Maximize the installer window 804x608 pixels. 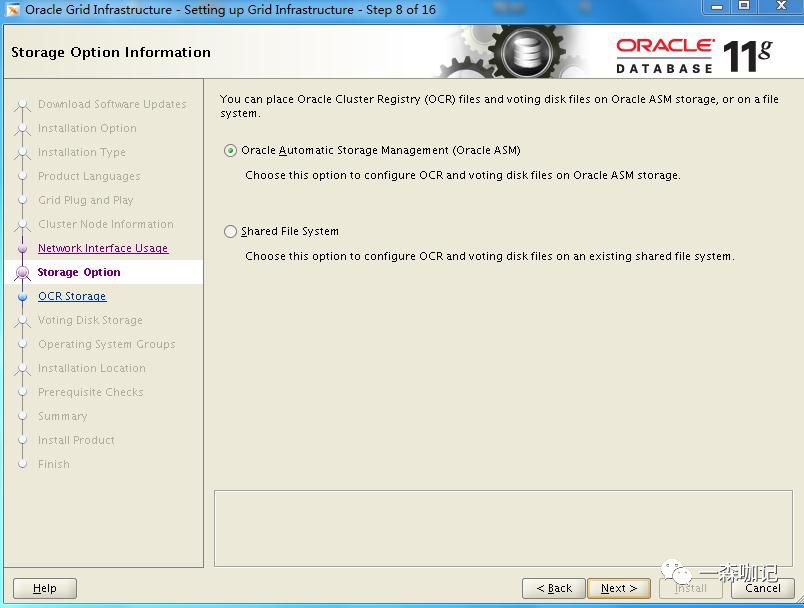[744, 6]
